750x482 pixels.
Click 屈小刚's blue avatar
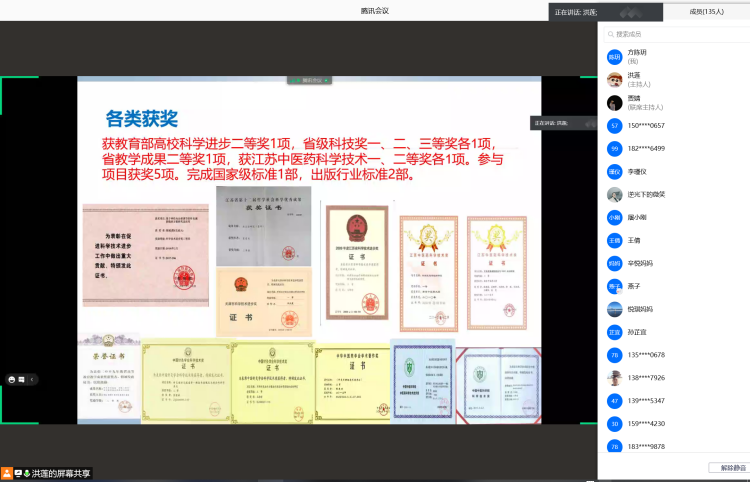[615, 218]
